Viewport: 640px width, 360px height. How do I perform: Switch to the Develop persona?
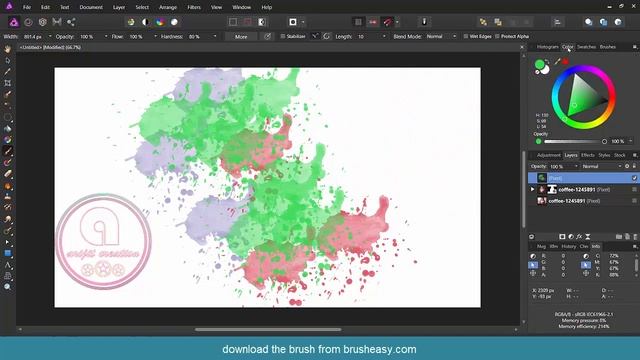tap(42, 22)
